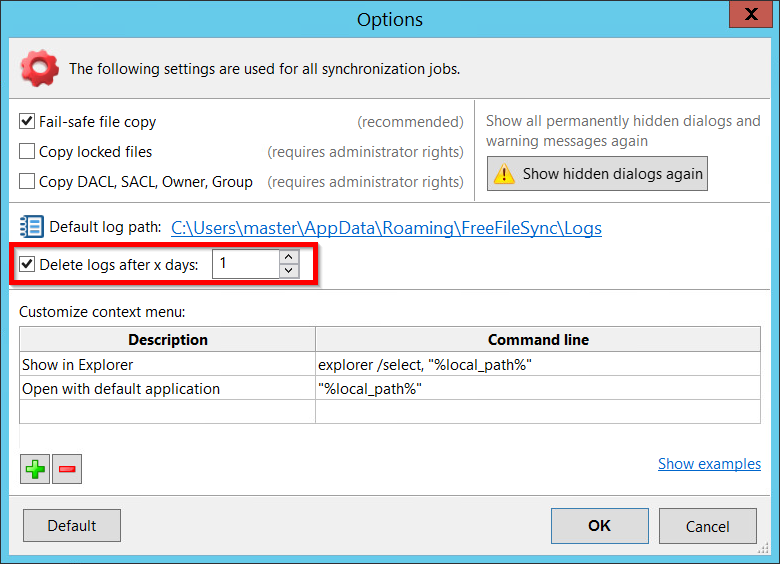Click the Copy locked files label
This screenshot has width=780, height=564.
(x=96, y=152)
